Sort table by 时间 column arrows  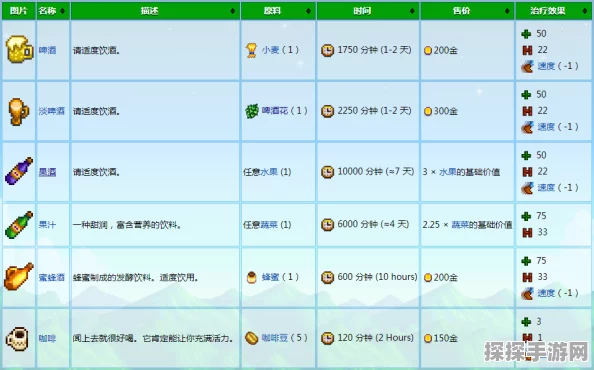pyautogui.click(x=412, y=11)
